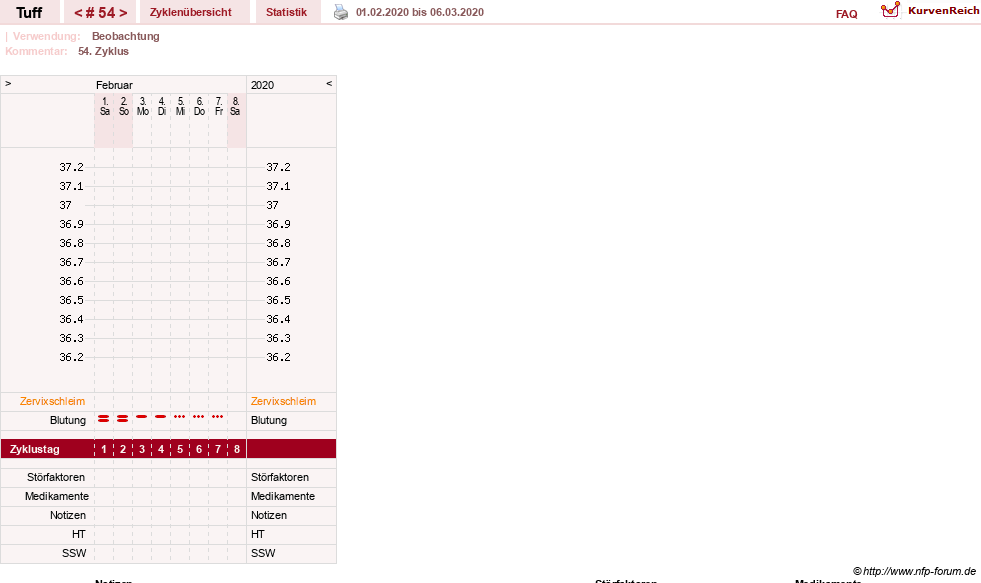The height and width of the screenshot is (583, 981).
Task: Click the > arrow left of Februar
Action: pos(8,83)
